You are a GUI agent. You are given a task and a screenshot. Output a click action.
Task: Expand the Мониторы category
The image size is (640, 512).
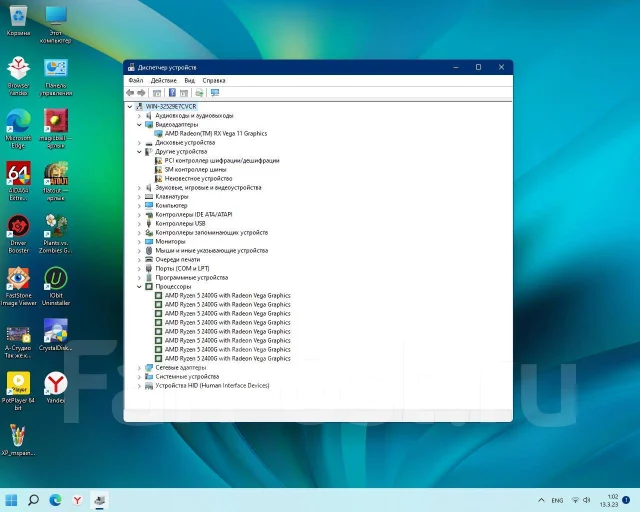pos(139,242)
